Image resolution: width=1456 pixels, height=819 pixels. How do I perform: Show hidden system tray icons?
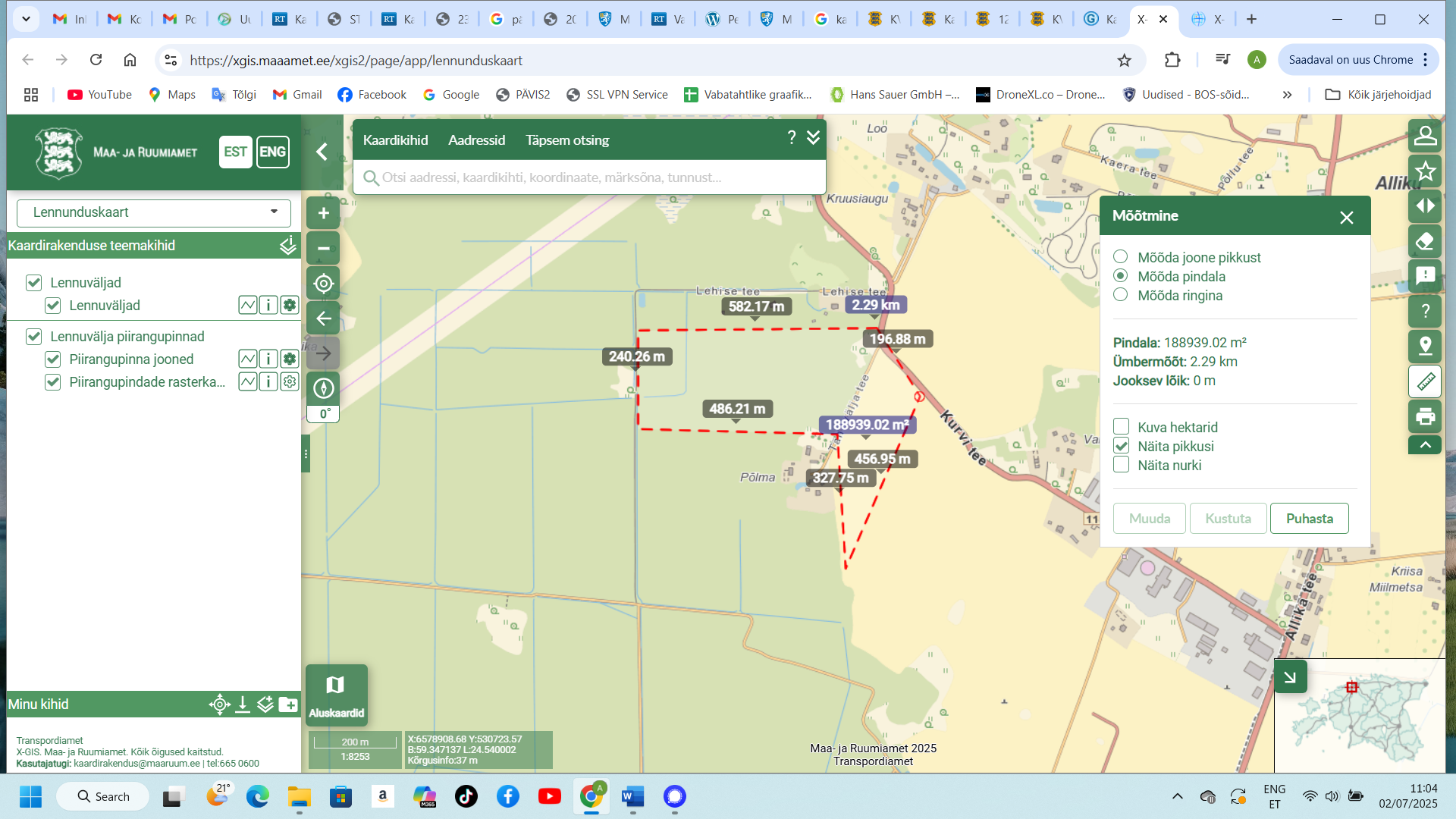point(1177,796)
